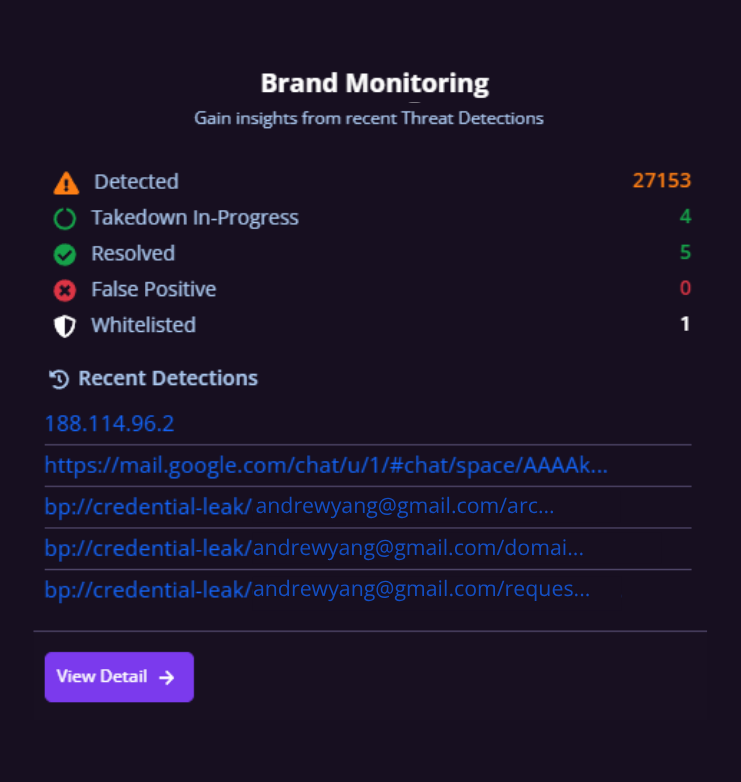The height and width of the screenshot is (782, 741).
Task: Click the False Positive count 0
Action: tap(685, 289)
